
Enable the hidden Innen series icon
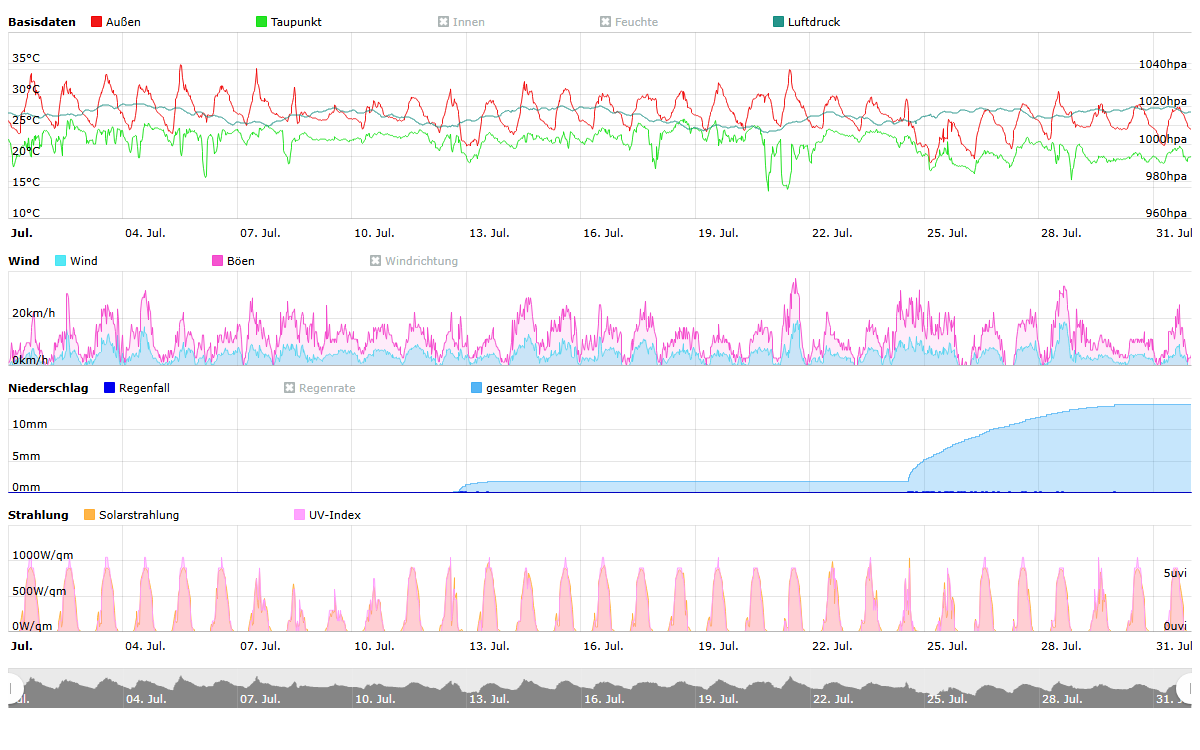(444, 22)
